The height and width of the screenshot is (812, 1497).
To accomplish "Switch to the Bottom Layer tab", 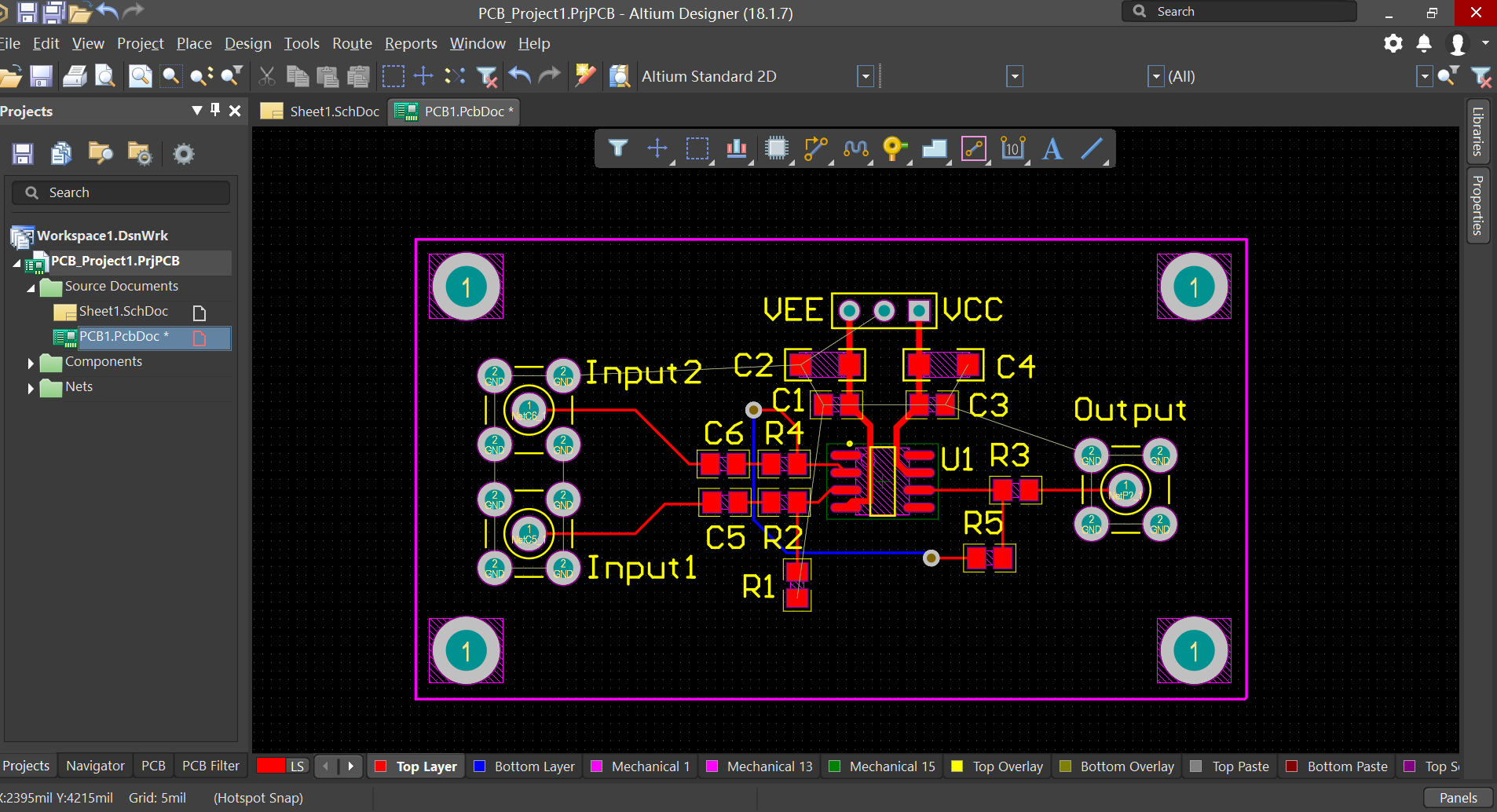I will tap(525, 766).
